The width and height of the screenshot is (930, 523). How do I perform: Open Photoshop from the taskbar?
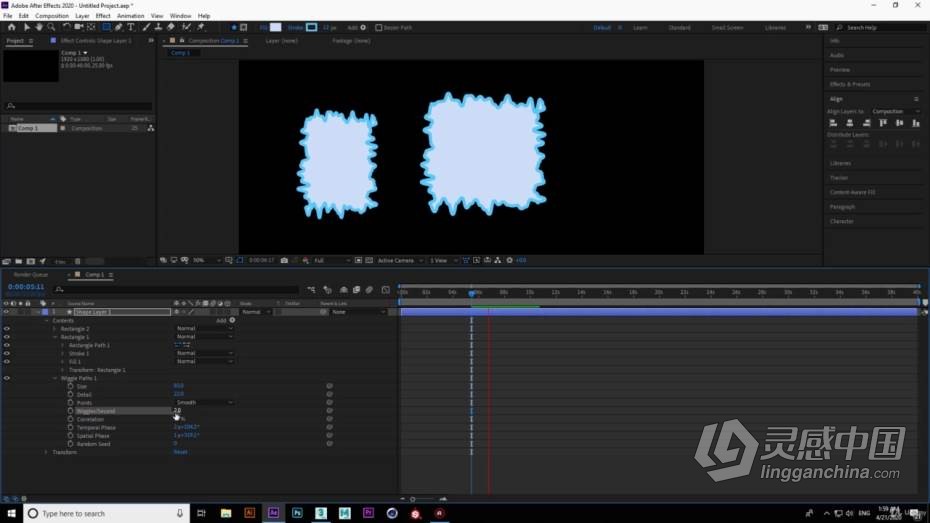coord(297,513)
